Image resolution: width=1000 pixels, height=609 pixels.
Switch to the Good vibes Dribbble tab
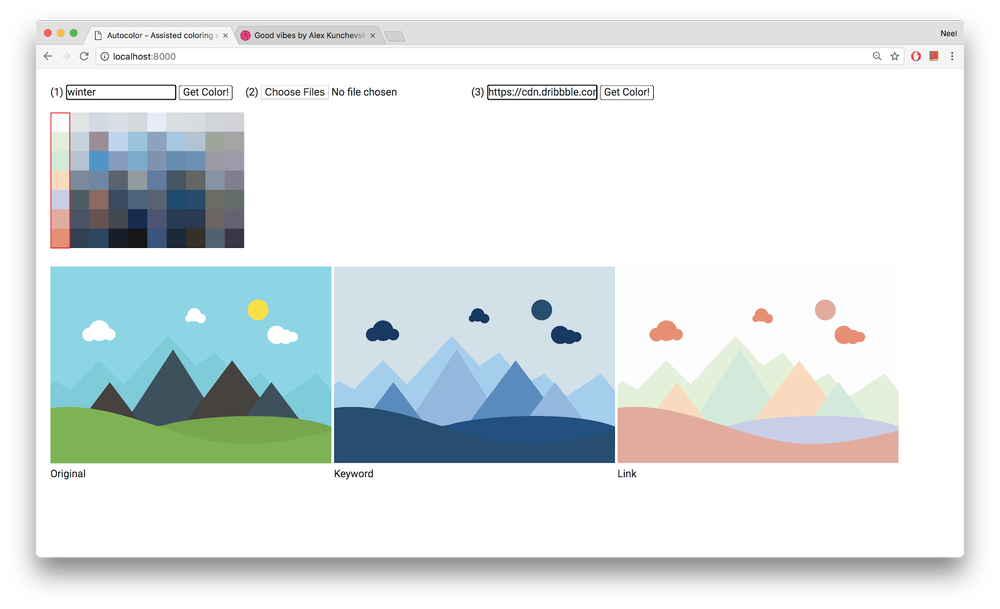click(x=305, y=35)
